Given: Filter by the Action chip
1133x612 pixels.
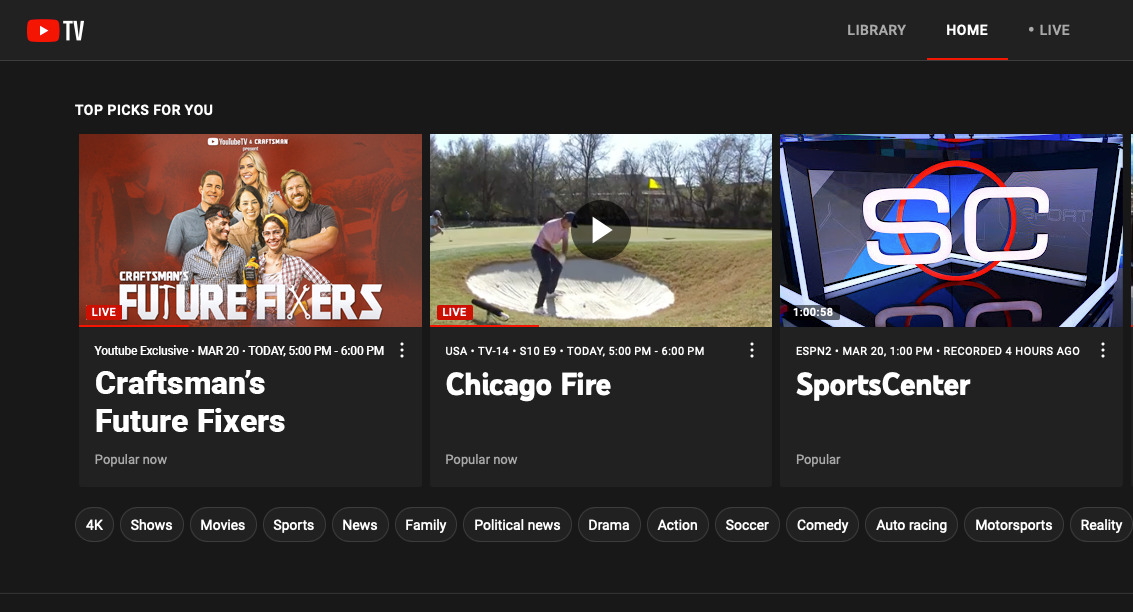Looking at the screenshot, I should (x=678, y=525).
